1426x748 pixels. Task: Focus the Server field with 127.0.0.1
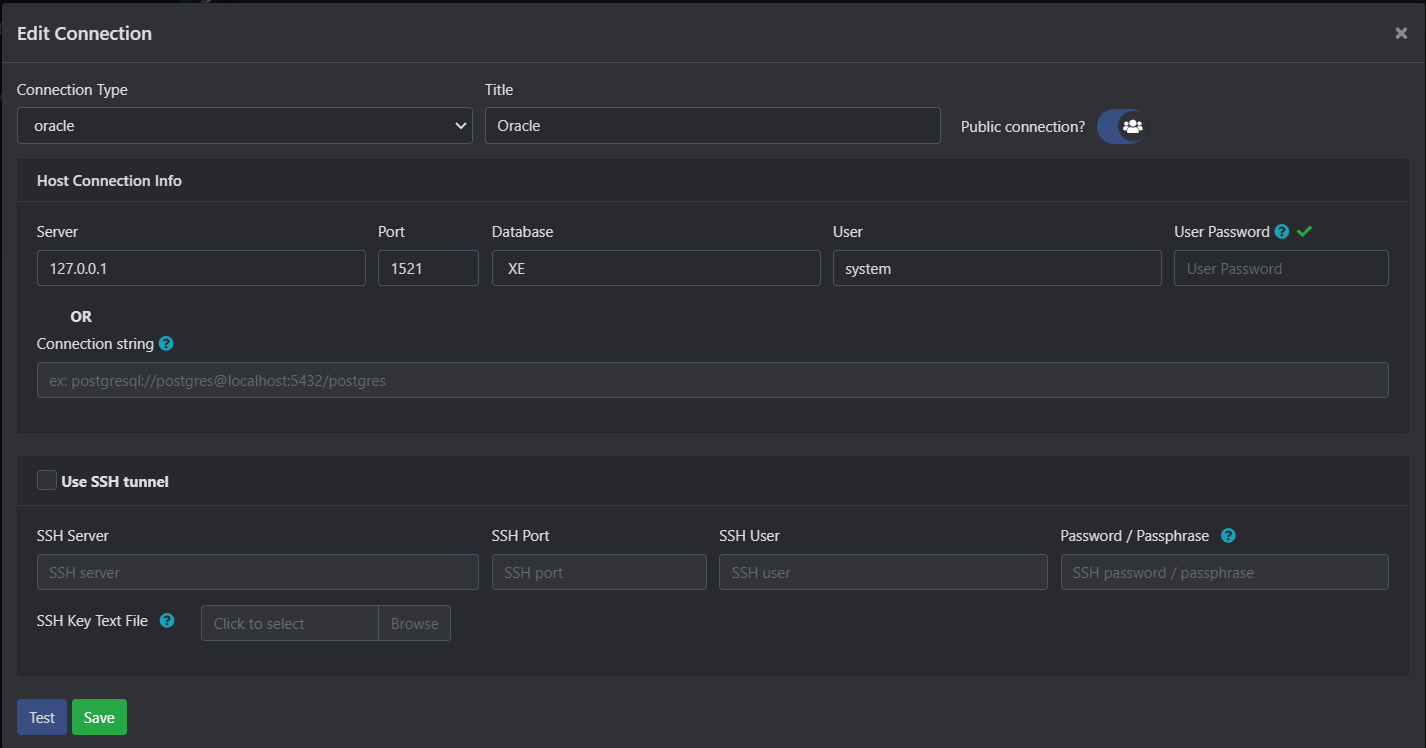pyautogui.click(x=201, y=268)
